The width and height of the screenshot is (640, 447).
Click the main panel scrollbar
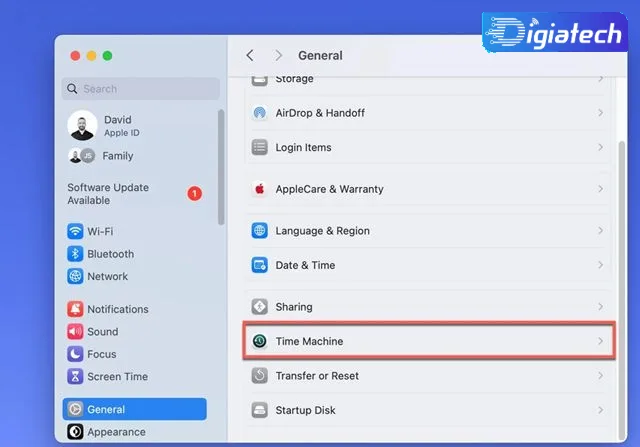pyautogui.click(x=621, y=290)
